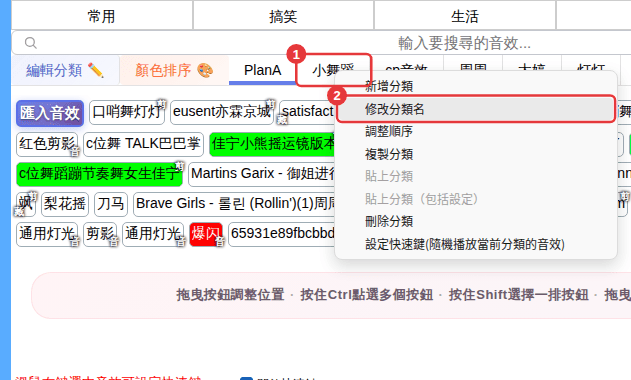The width and height of the screenshot is (631, 380).
Task: Play the eusent亦霖京城 sound button
Action: [222, 112]
